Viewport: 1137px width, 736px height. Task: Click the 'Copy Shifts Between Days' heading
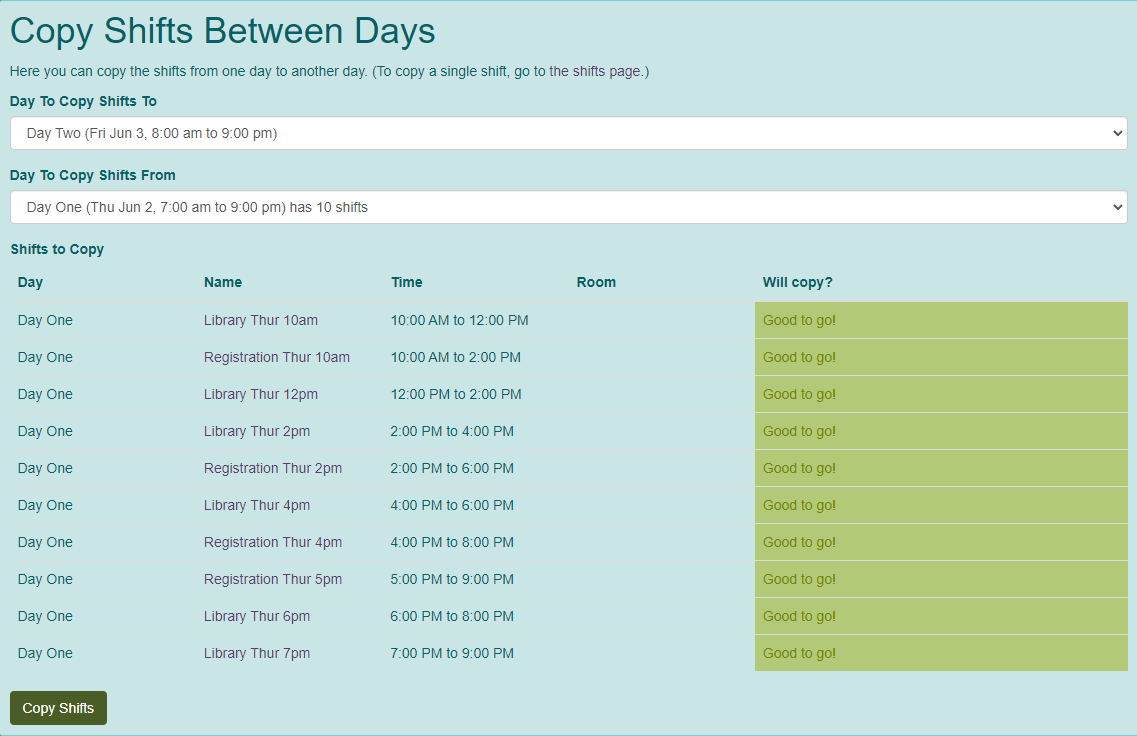coord(223,31)
